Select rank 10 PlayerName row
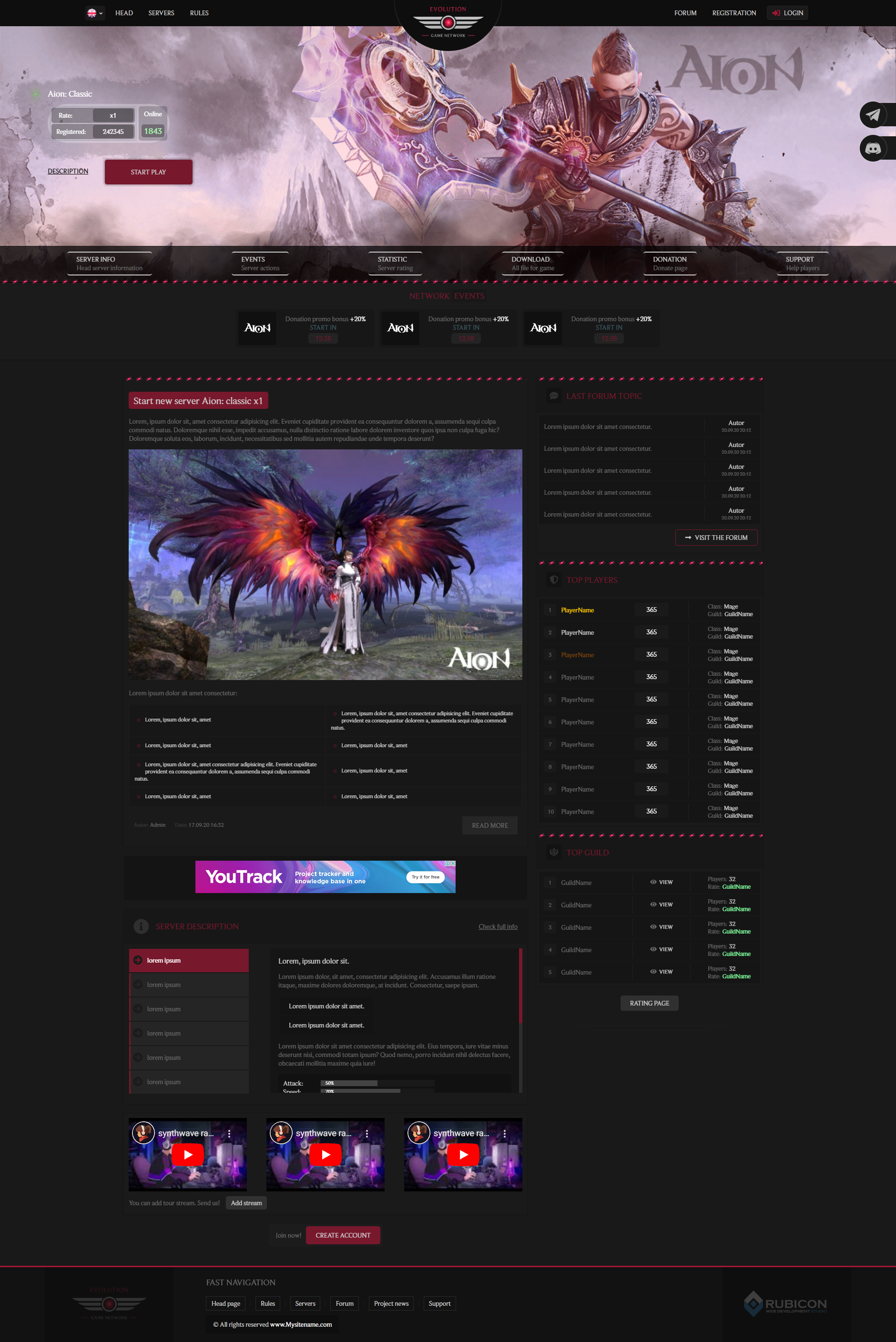The image size is (896, 1342). coord(649,812)
